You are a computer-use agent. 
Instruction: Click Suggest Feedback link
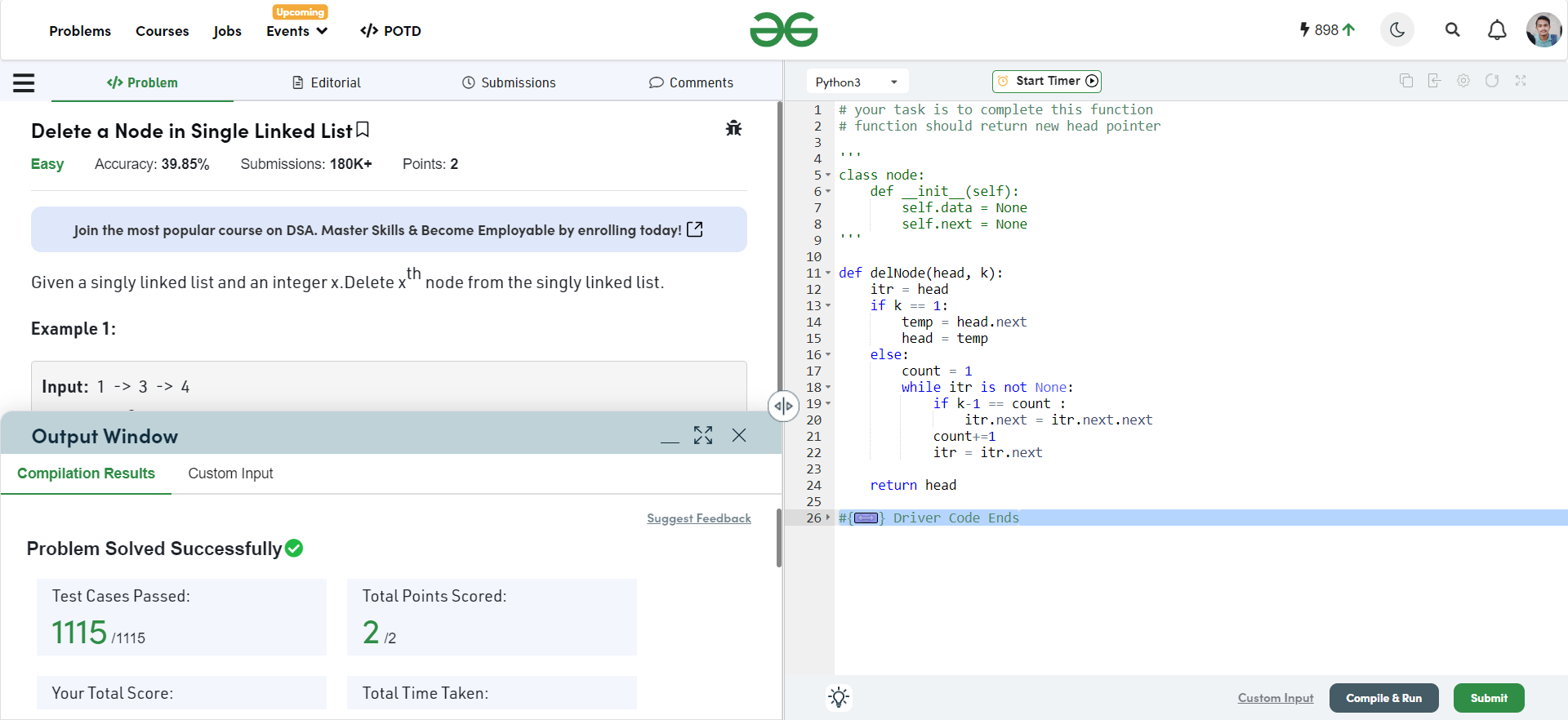699,518
